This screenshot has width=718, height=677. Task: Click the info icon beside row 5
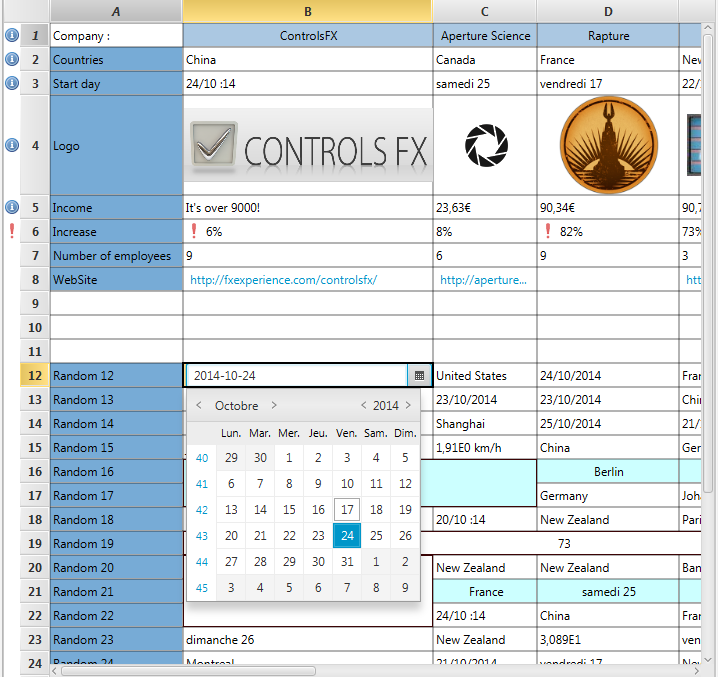pos(12,207)
